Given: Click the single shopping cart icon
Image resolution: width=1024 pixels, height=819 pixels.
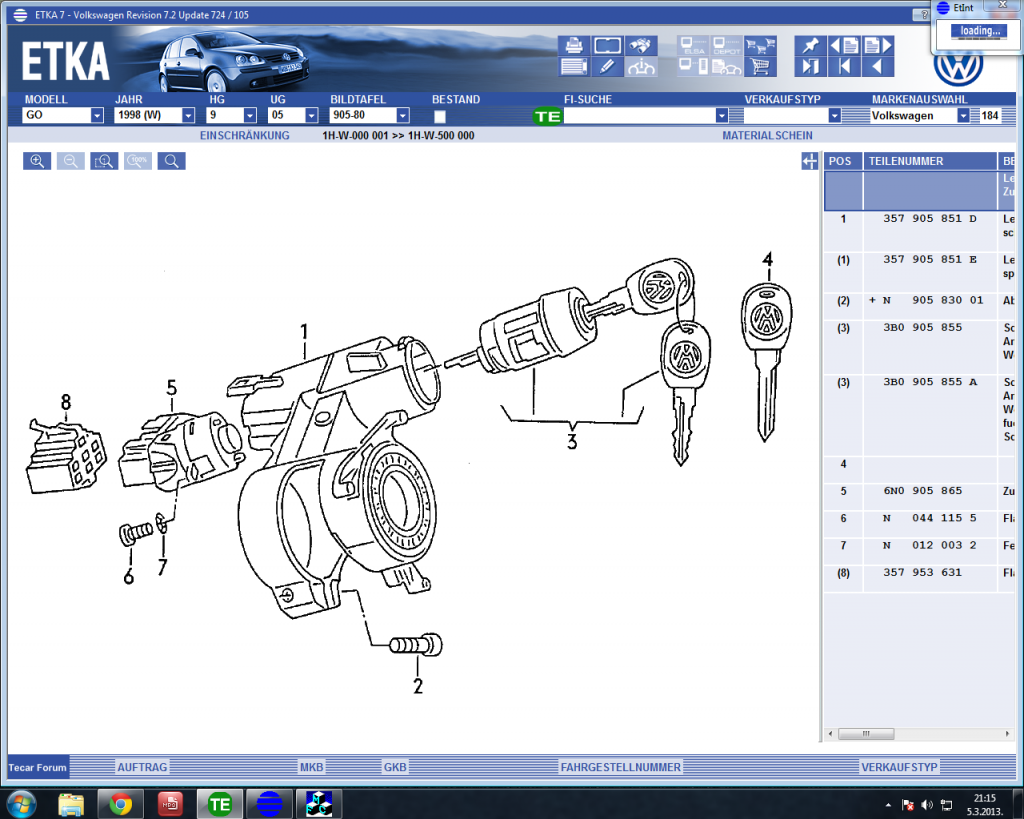Looking at the screenshot, I should click(761, 66).
